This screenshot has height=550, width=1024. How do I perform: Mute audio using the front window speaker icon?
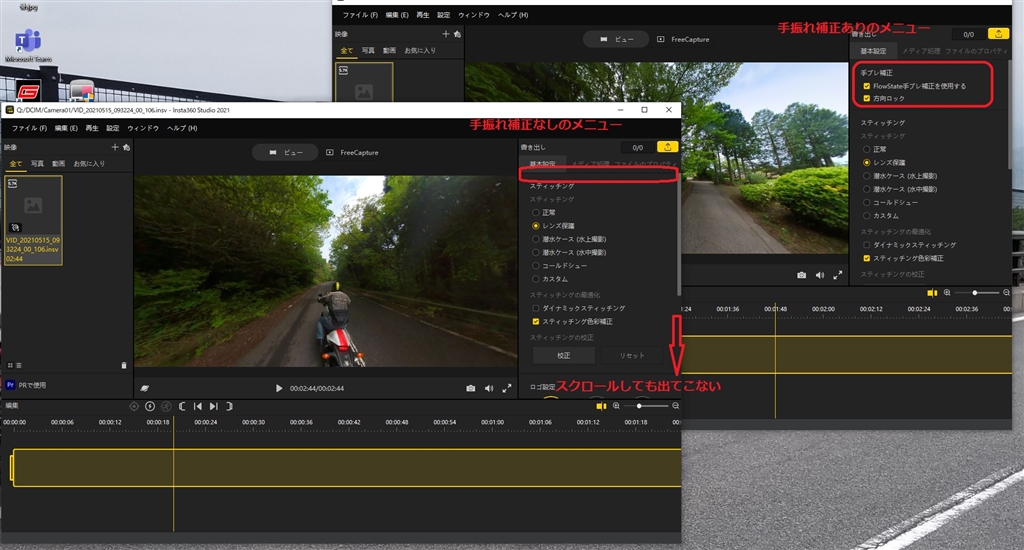pos(489,388)
